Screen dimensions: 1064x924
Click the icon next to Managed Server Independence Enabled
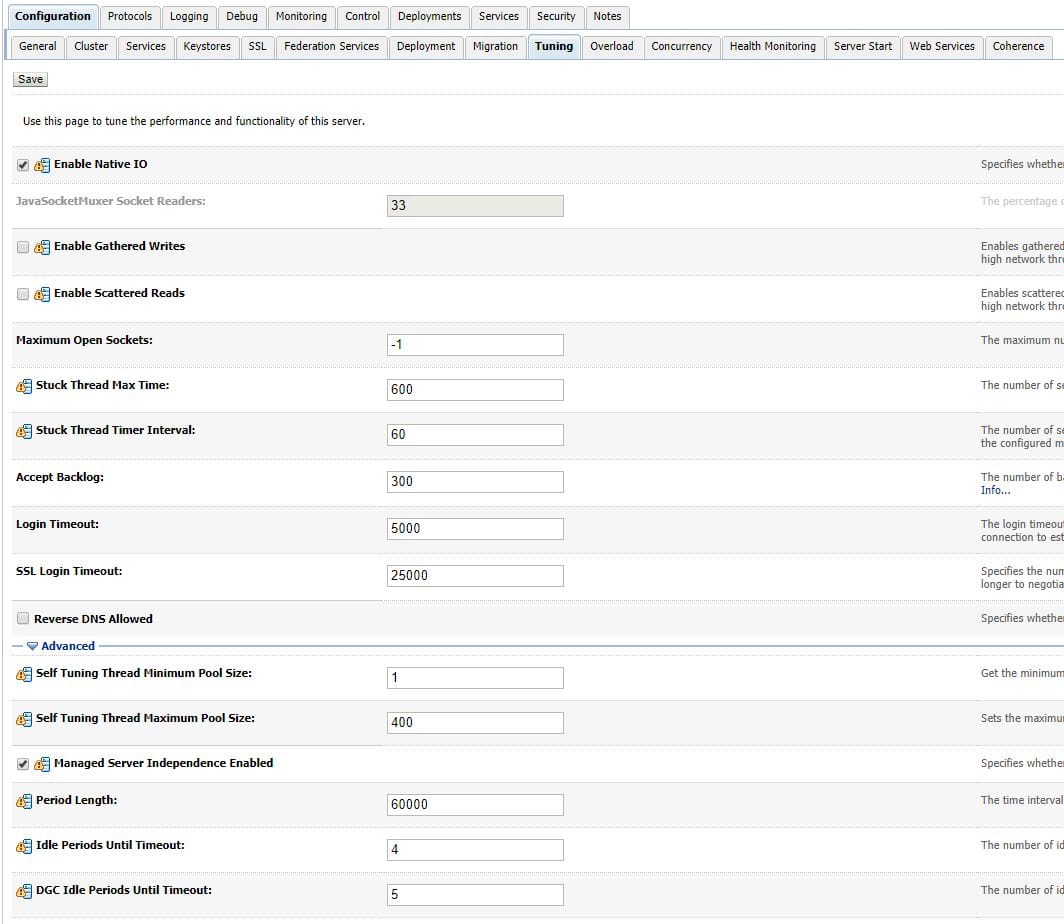click(40, 763)
